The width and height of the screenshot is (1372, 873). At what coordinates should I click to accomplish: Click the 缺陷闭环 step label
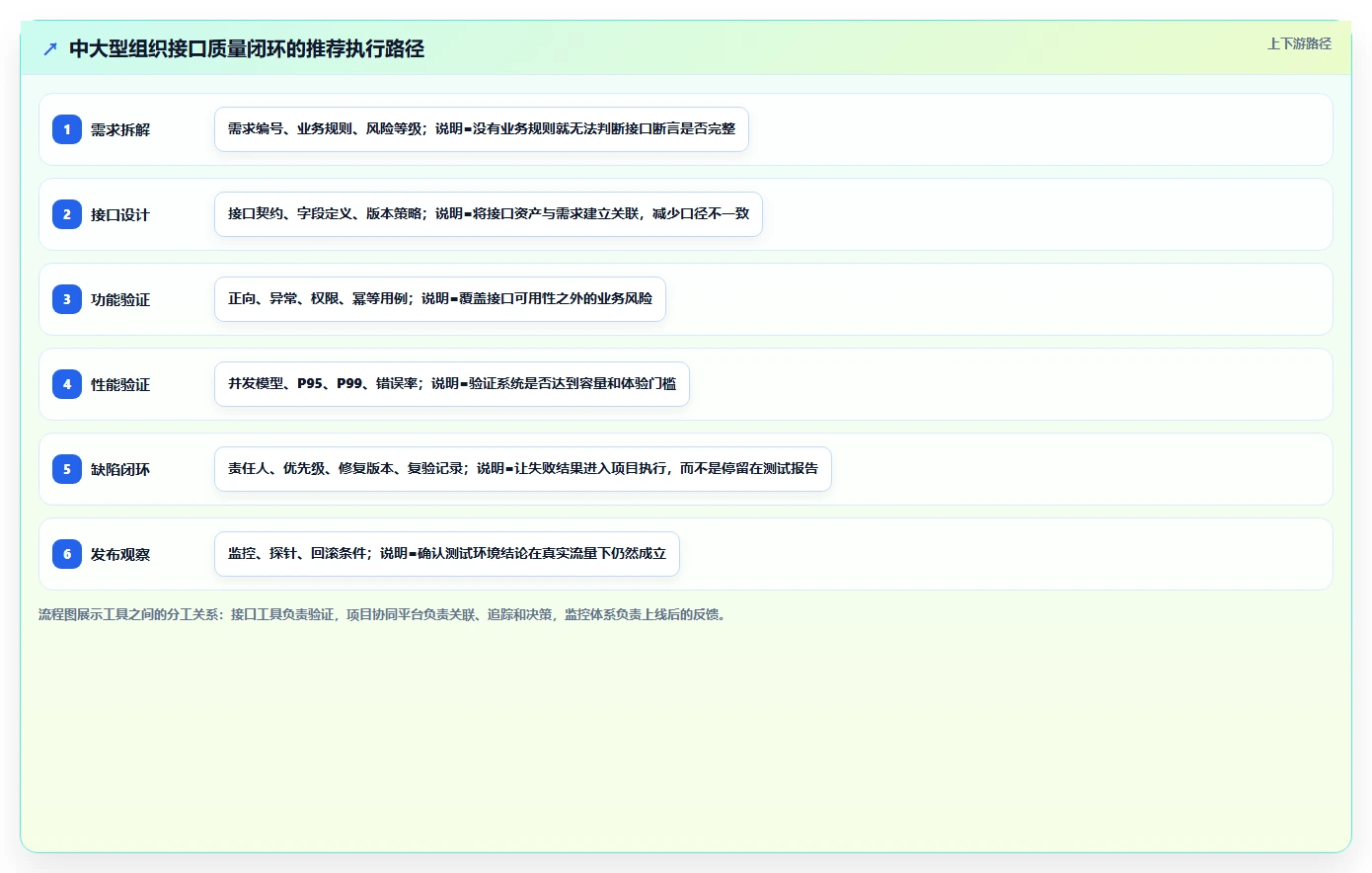[x=120, y=469]
